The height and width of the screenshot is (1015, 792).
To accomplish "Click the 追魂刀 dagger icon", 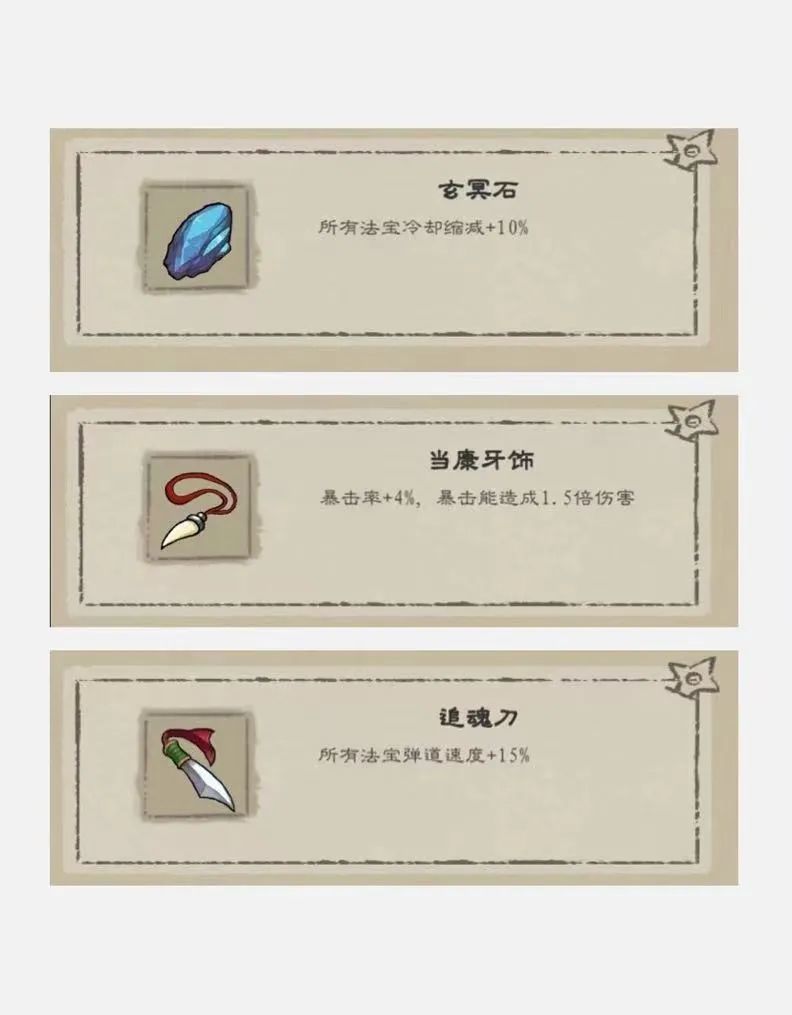I will click(x=198, y=768).
